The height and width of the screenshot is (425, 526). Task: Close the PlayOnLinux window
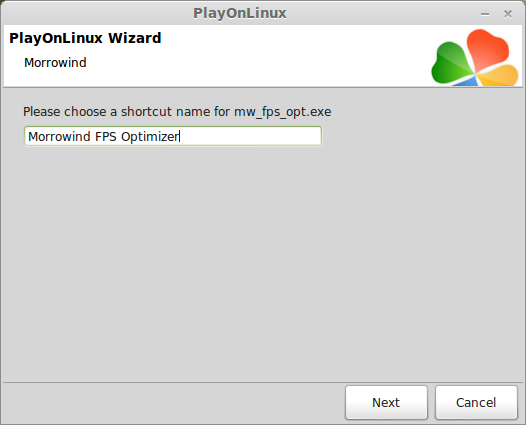[508, 14]
